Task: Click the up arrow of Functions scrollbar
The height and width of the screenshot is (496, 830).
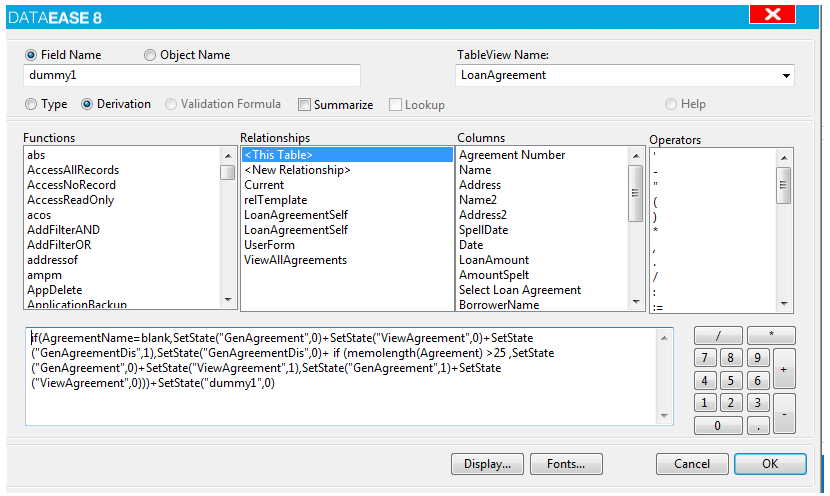Action: click(228, 156)
